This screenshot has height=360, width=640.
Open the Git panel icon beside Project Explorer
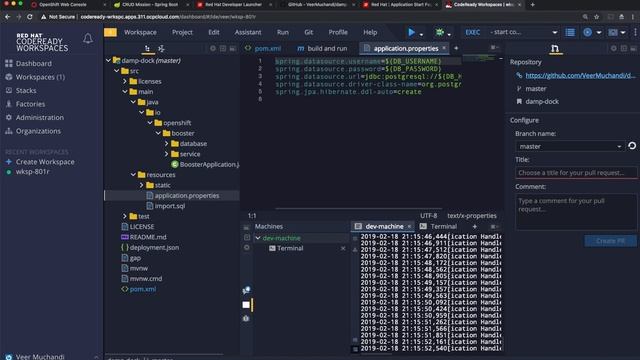[x=161, y=48]
